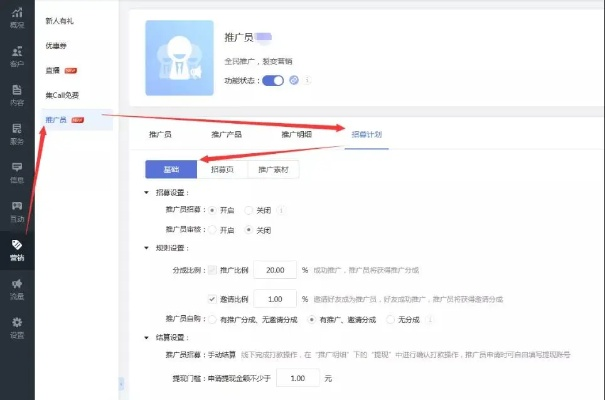Toggle the 推广比例 checkbox
The width and height of the screenshot is (605, 400).
coord(212,270)
